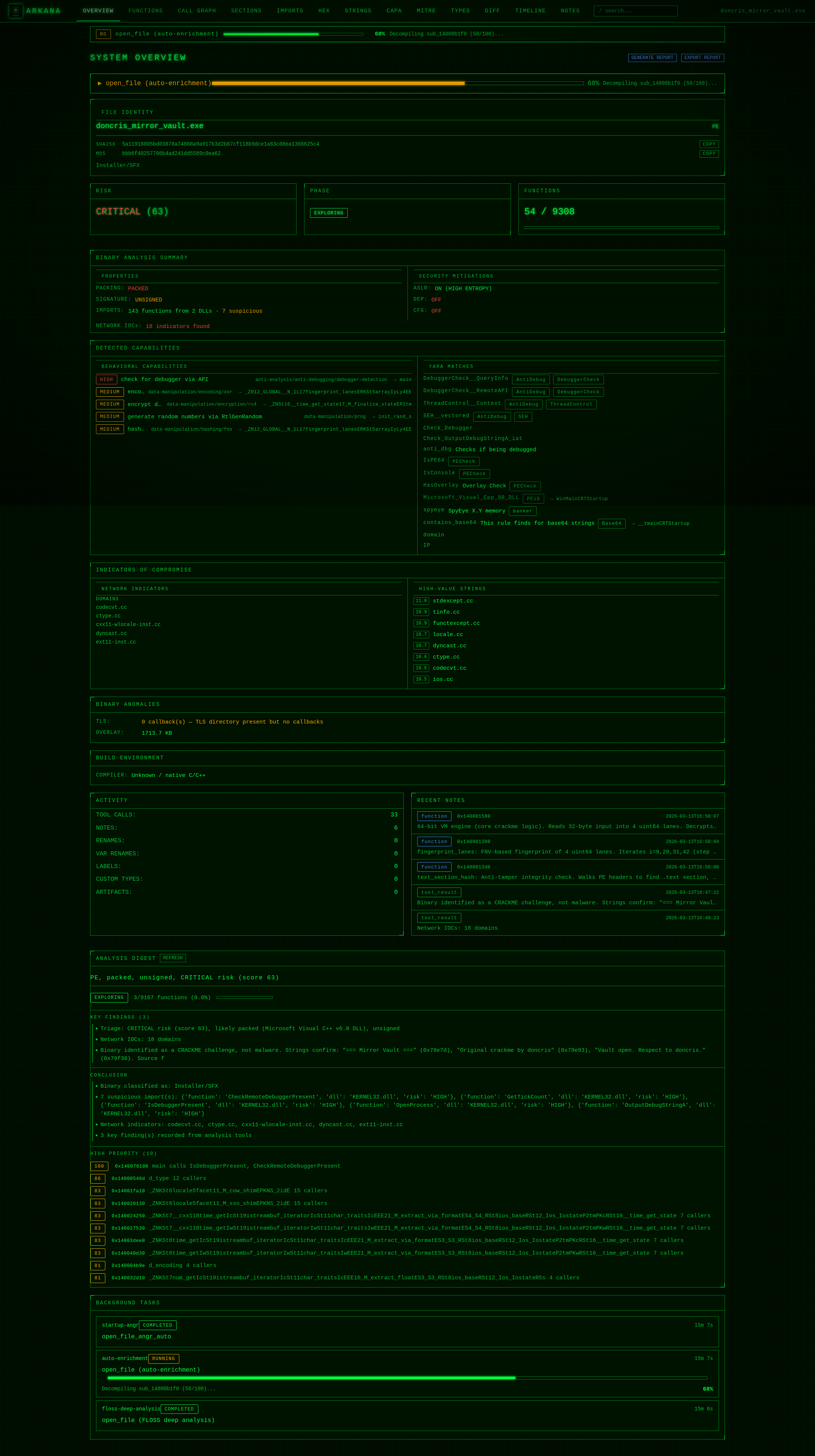Image resolution: width=815 pixels, height=1456 pixels.
Task: Click the Export Report button
Action: [702, 58]
